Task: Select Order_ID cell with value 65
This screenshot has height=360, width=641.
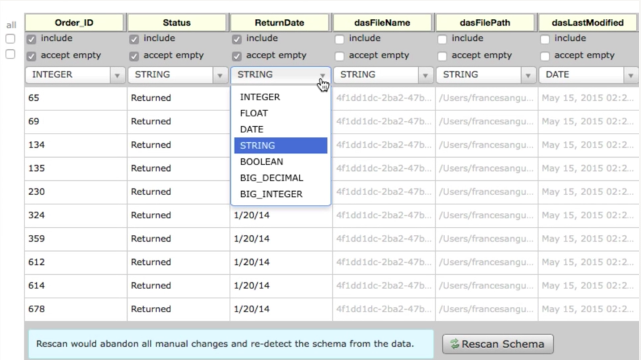Action: coord(76,98)
